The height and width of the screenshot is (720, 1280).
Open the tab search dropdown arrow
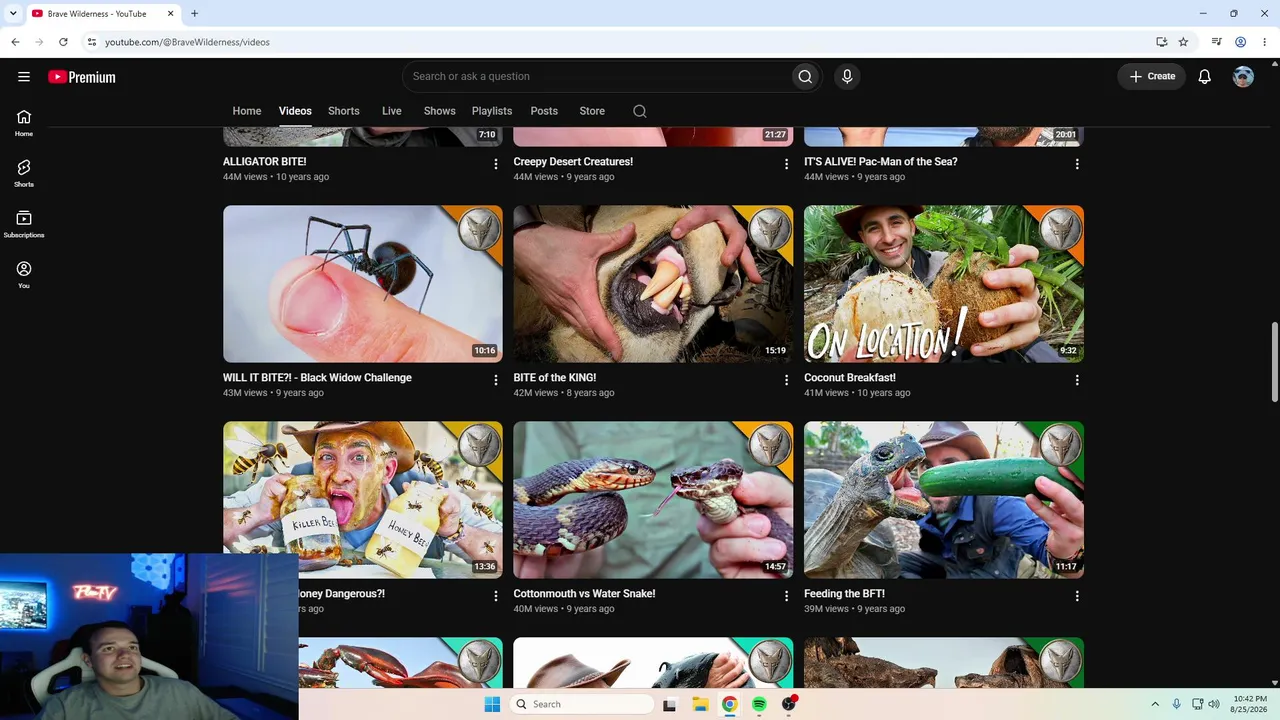13,14
